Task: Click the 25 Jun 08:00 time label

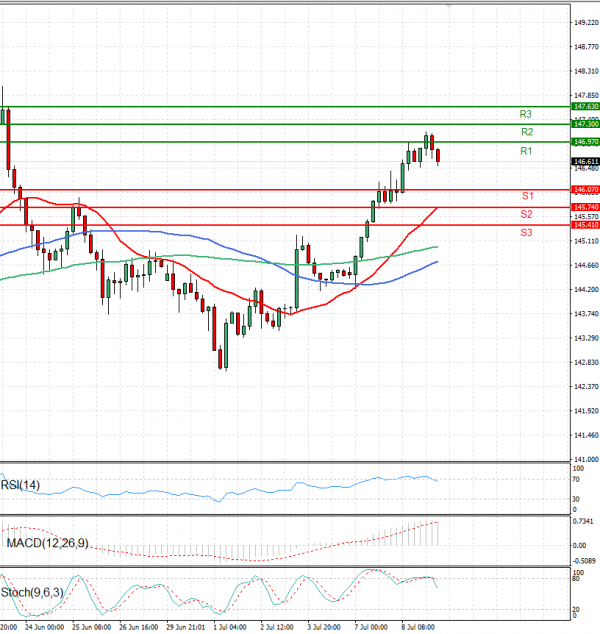Action: (92, 627)
